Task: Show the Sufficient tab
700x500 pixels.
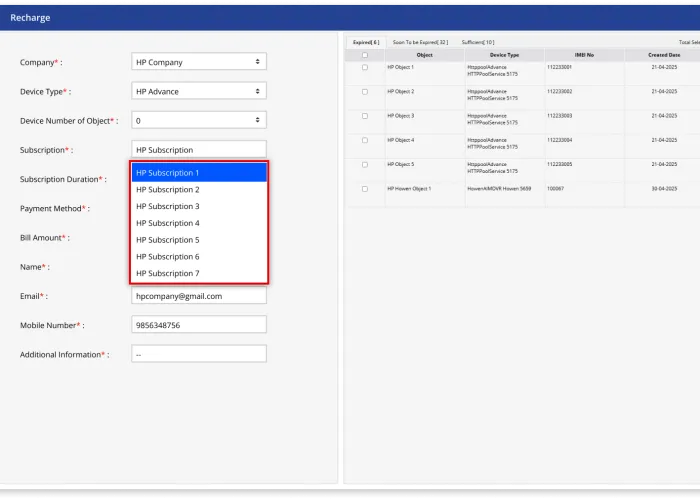Action: tap(477, 42)
